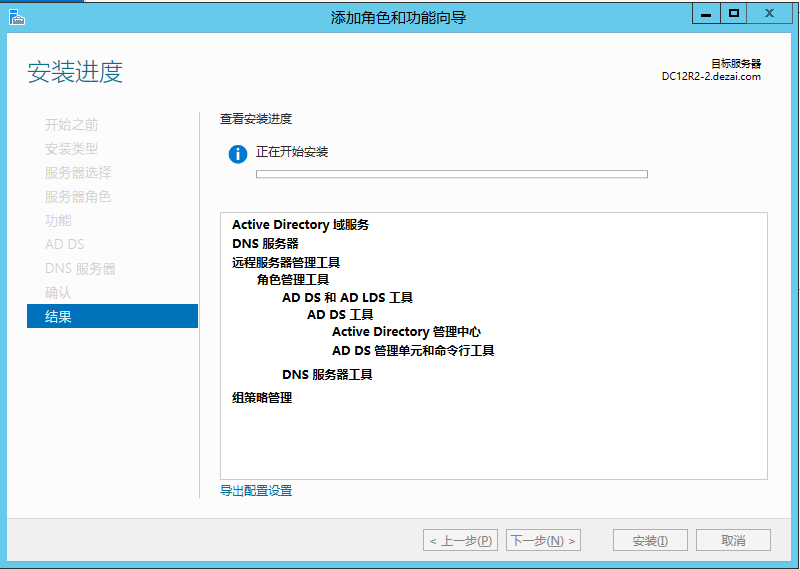800x569 pixels.
Task: Click the 安装(I) button
Action: click(650, 540)
